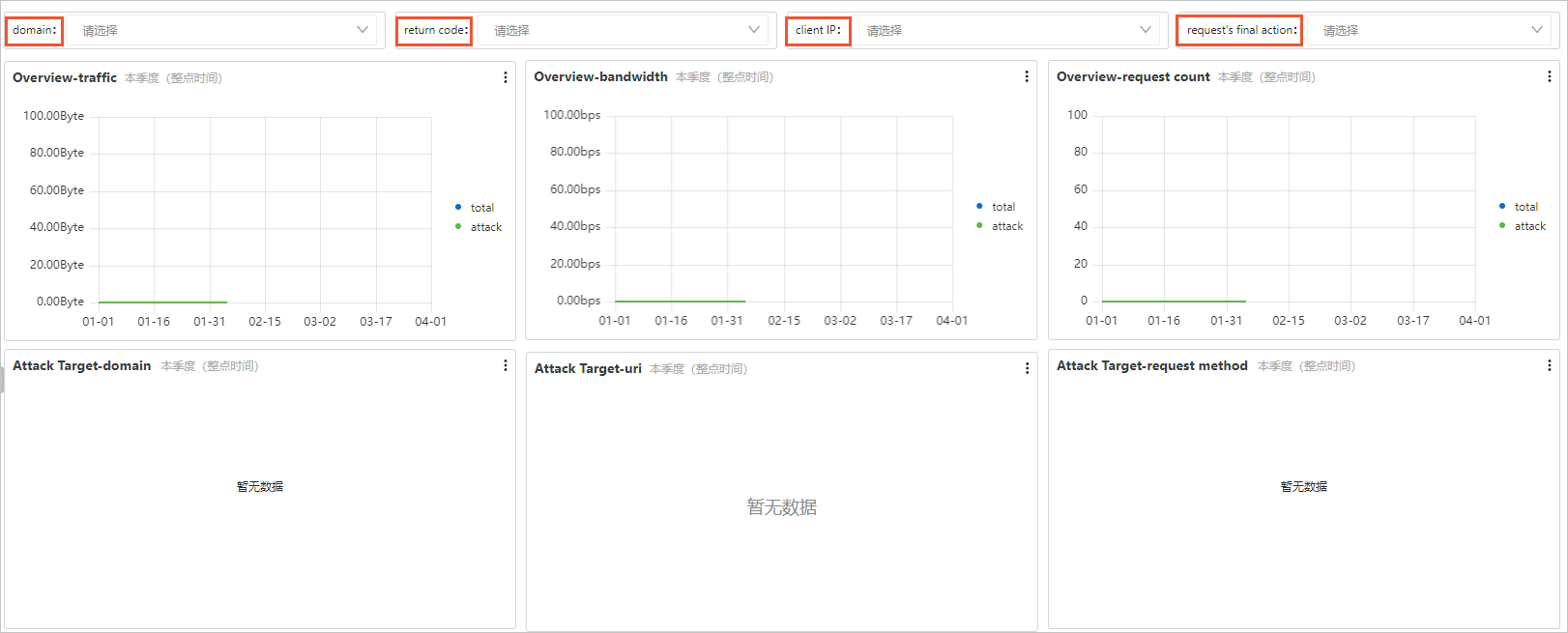Click the 100.00Byte axis label in traffic chart
1568x633 pixels.
click(x=53, y=116)
